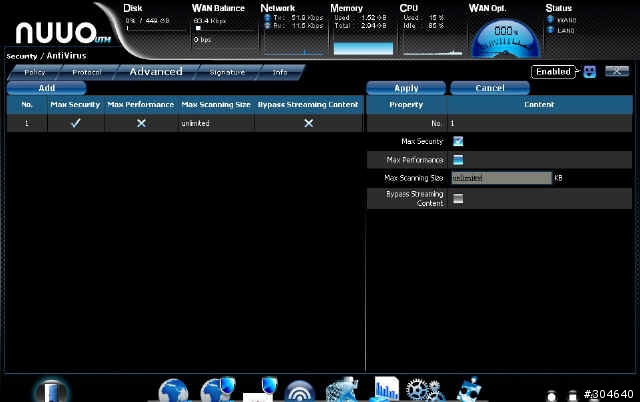Click the small square icon left of #304640
This screenshot has width=640, height=402.
[x=572, y=395]
